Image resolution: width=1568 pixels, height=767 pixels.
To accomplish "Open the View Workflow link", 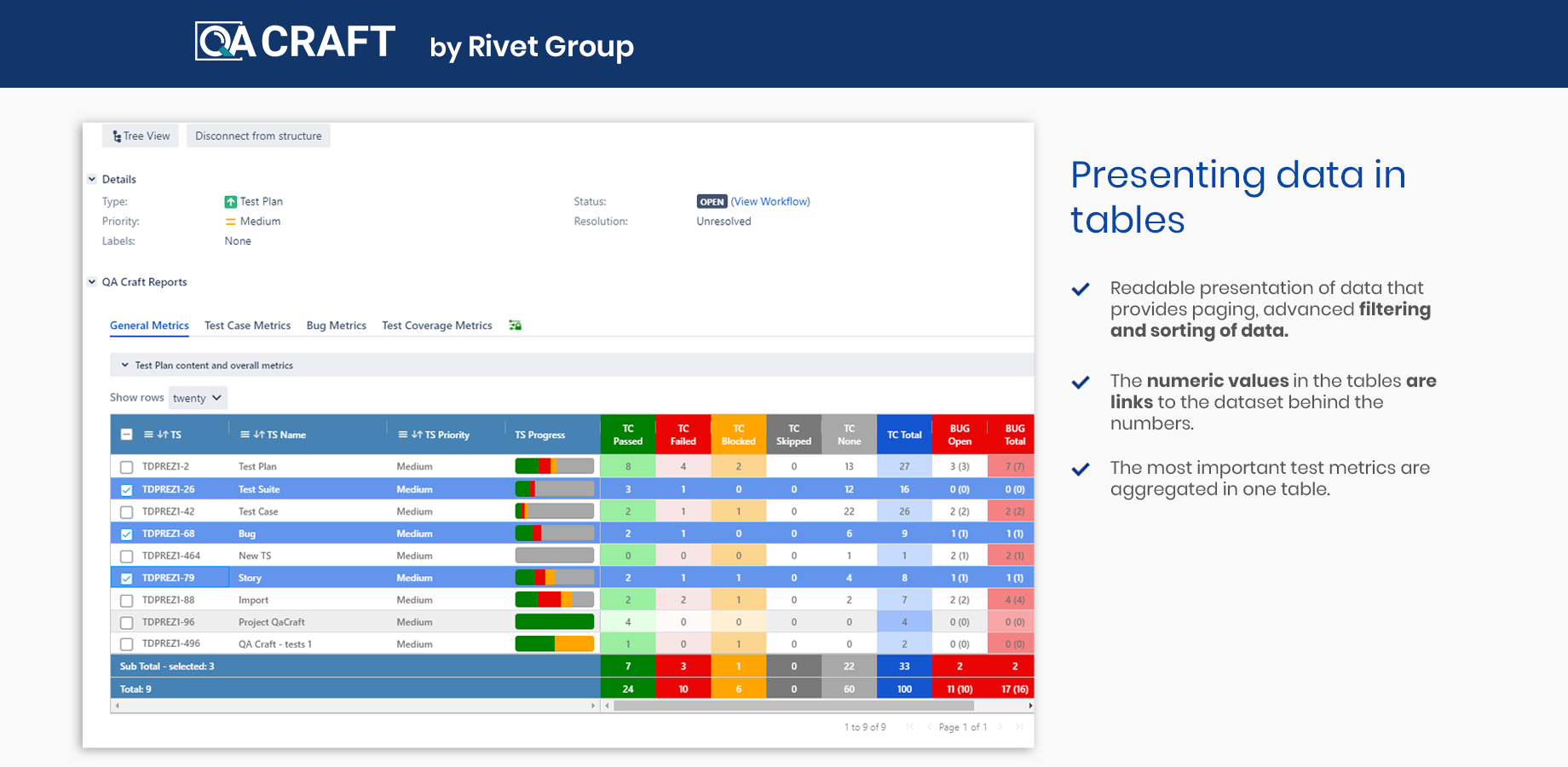I will coord(770,202).
